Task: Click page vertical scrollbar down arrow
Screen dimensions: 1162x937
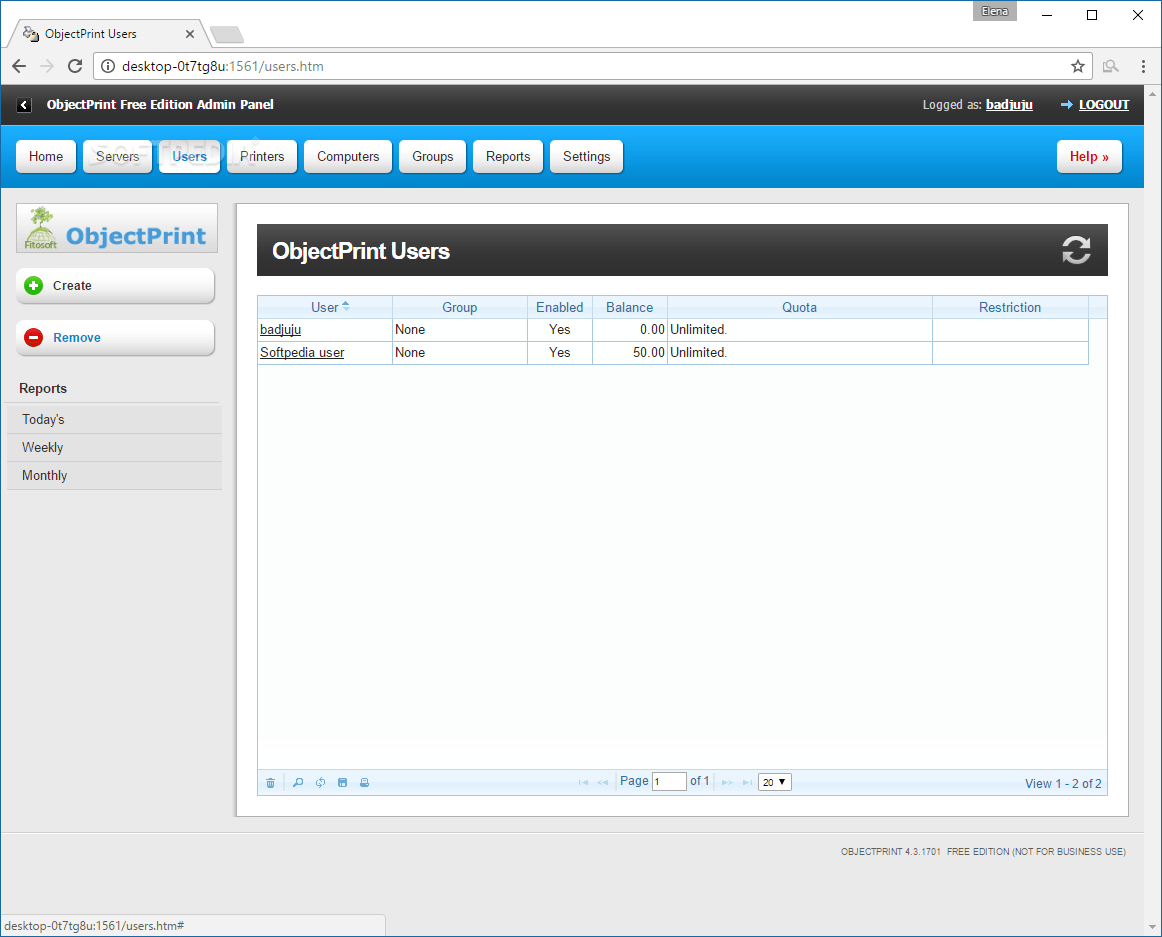Action: (1152, 927)
